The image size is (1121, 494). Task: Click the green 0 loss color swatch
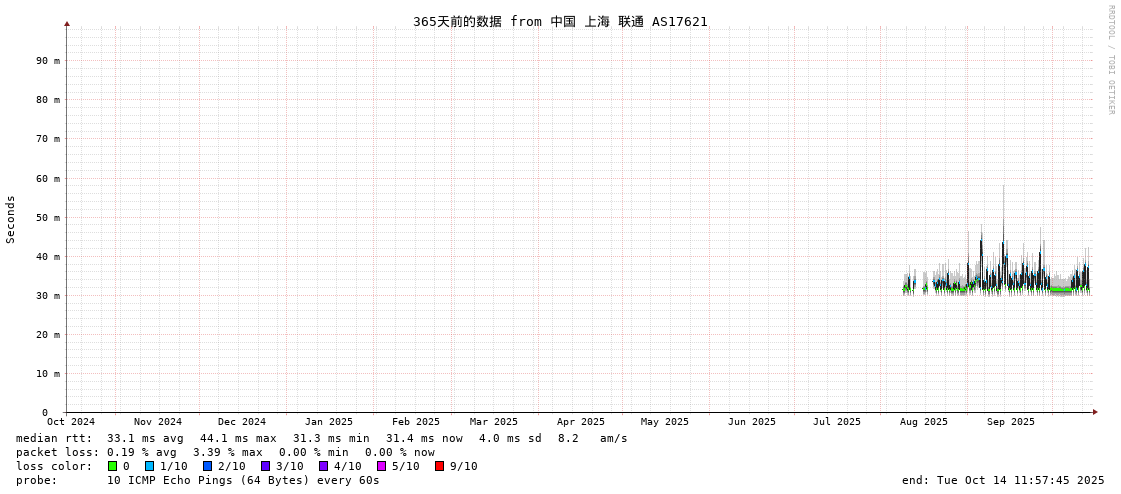tap(112, 466)
